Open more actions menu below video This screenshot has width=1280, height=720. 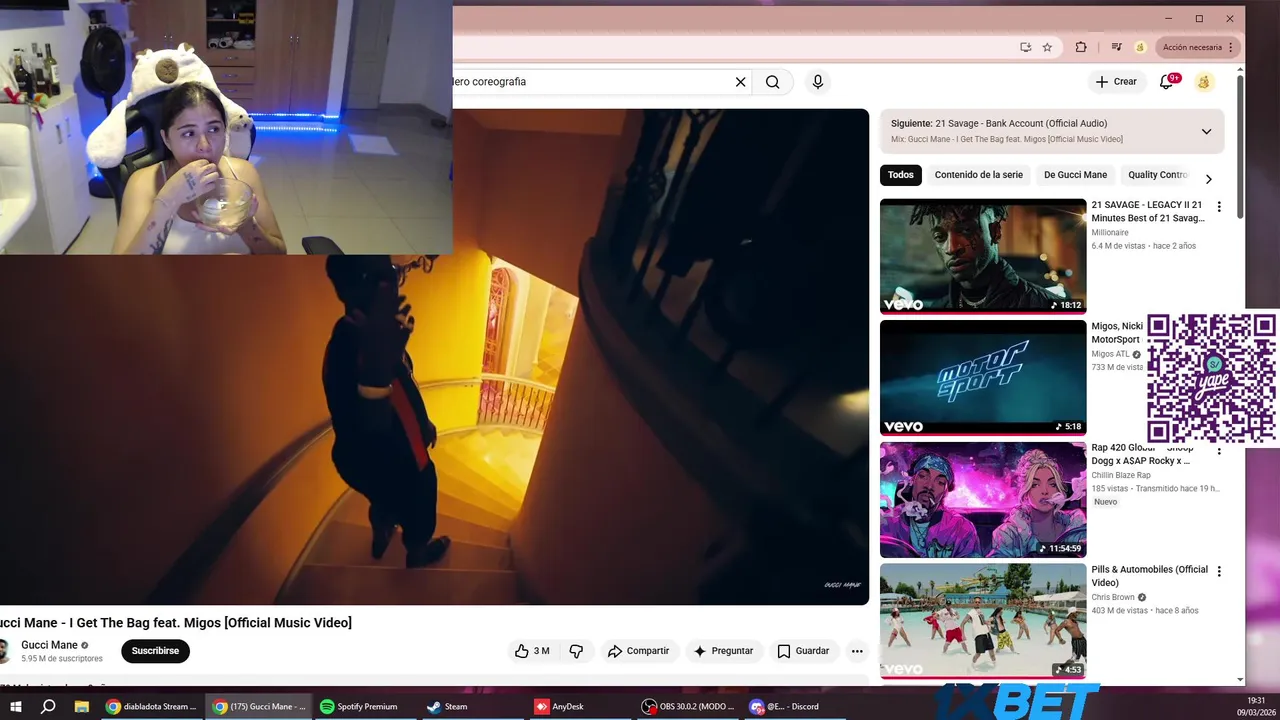coord(857,651)
